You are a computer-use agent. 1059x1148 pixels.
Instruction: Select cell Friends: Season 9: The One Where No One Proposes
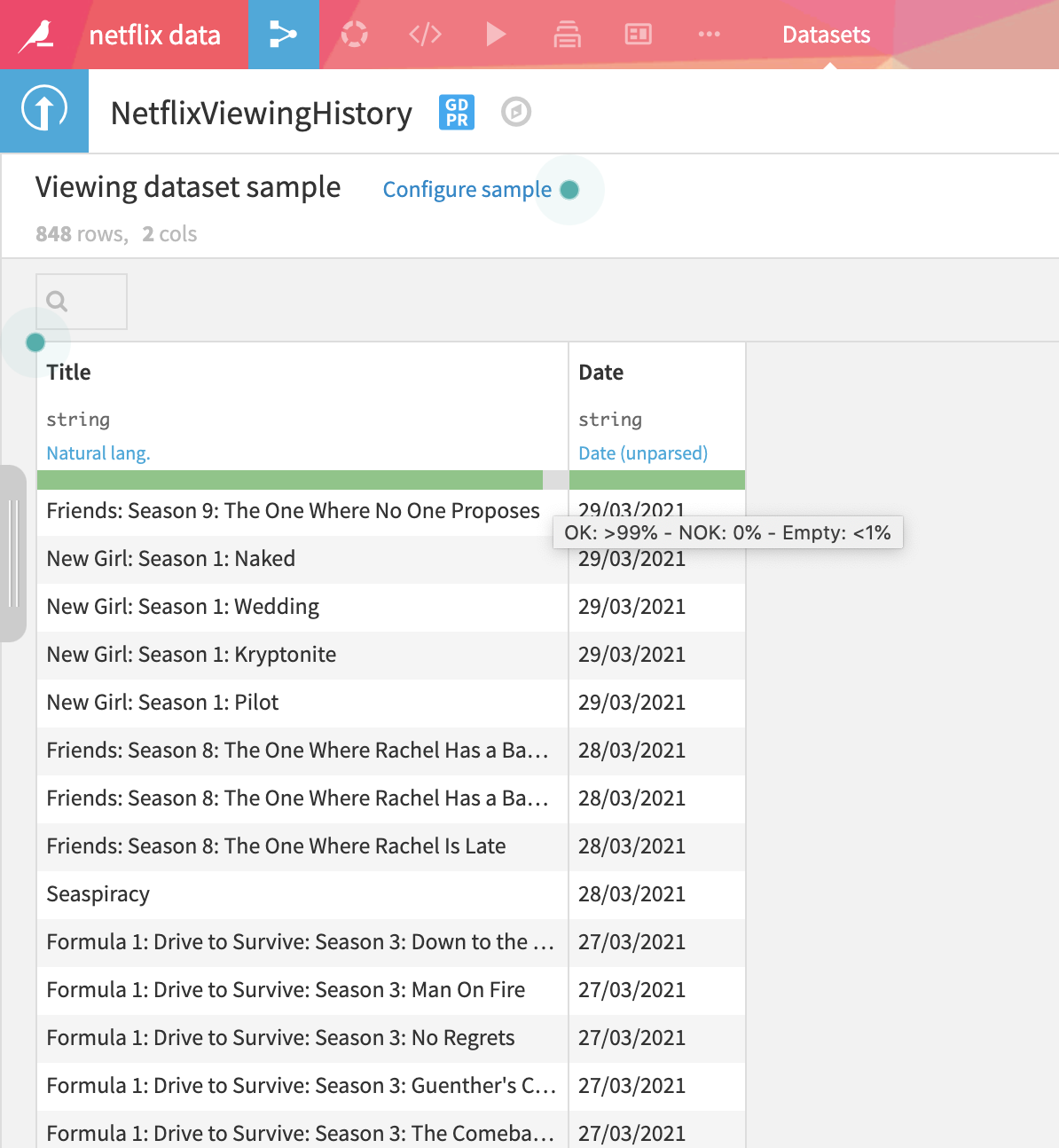pyautogui.click(x=302, y=511)
